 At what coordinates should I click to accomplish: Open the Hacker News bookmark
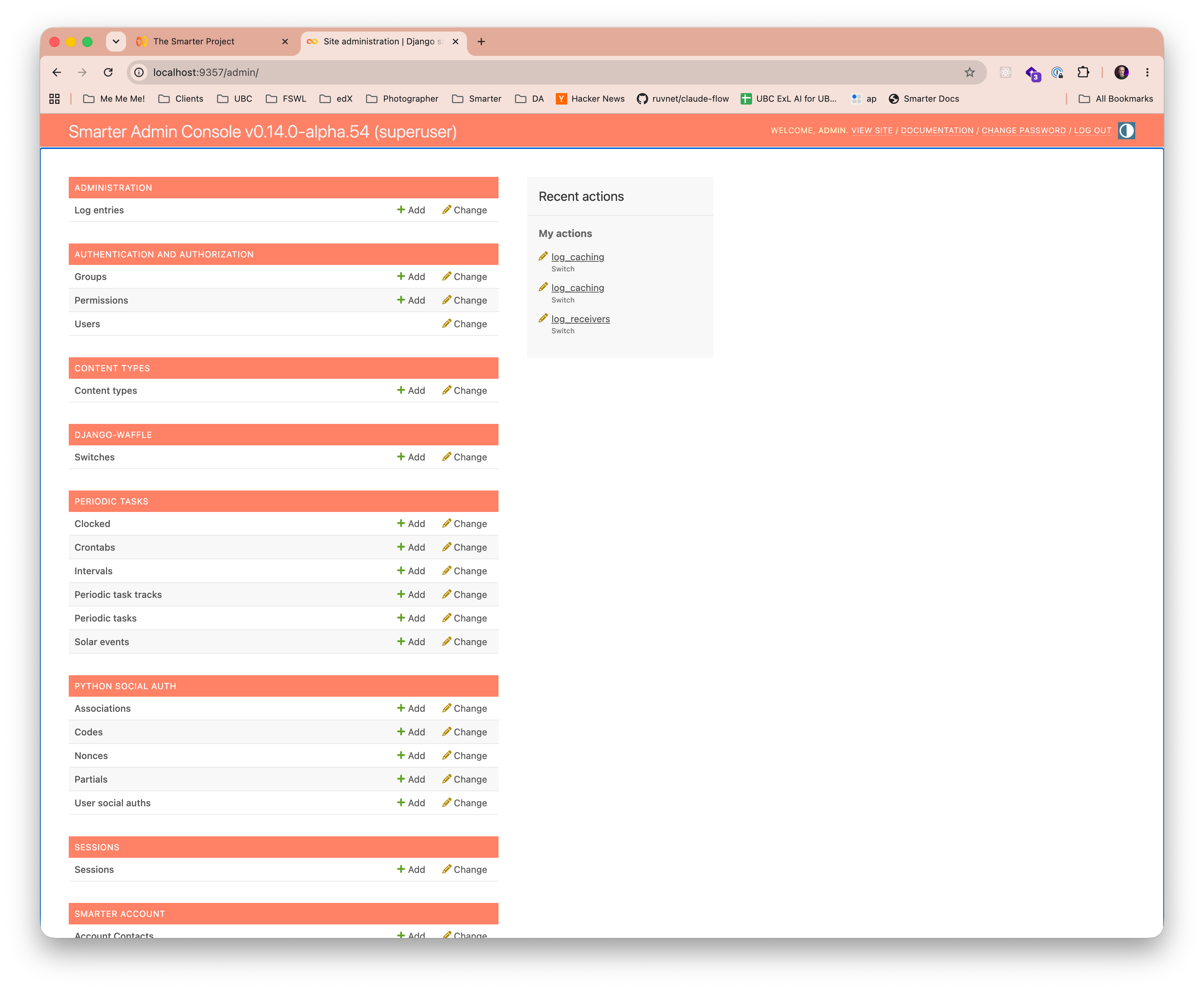[x=590, y=99]
